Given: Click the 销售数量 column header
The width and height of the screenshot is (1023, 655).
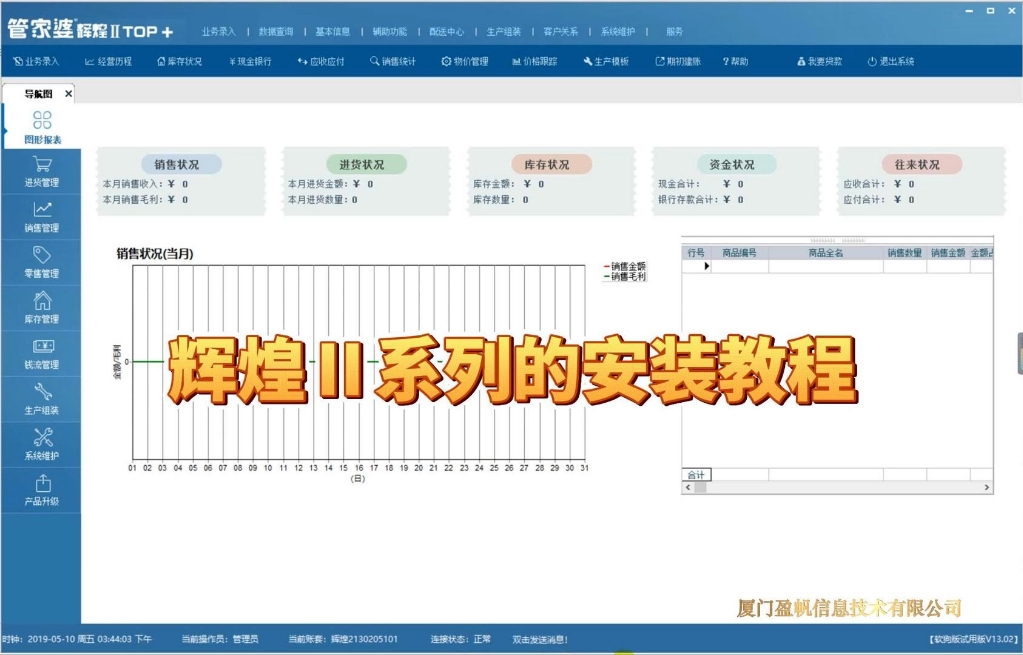Looking at the screenshot, I should [905, 253].
